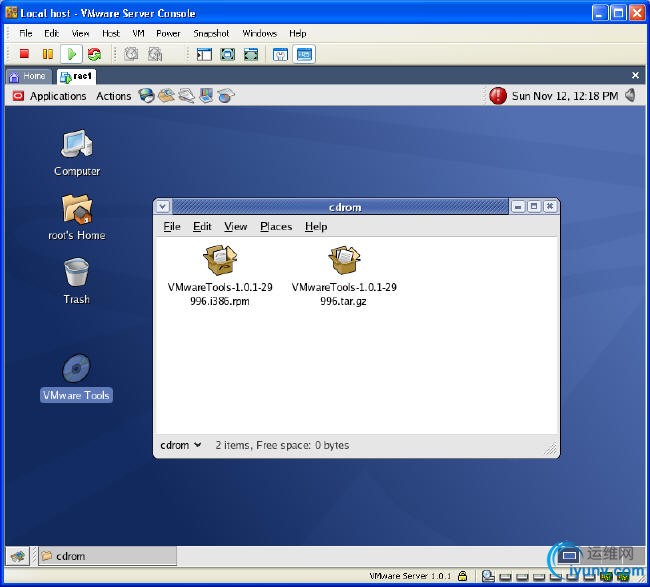Image resolution: width=650 pixels, height=587 pixels.
Task: Click the Revert to Snapshot icon
Action: click(155, 54)
